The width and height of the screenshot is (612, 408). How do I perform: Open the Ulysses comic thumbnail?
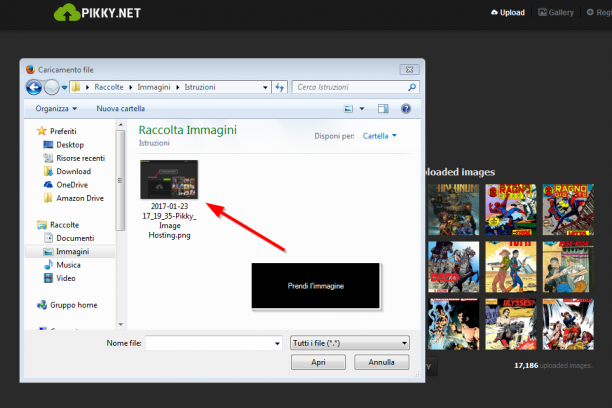tap(511, 324)
